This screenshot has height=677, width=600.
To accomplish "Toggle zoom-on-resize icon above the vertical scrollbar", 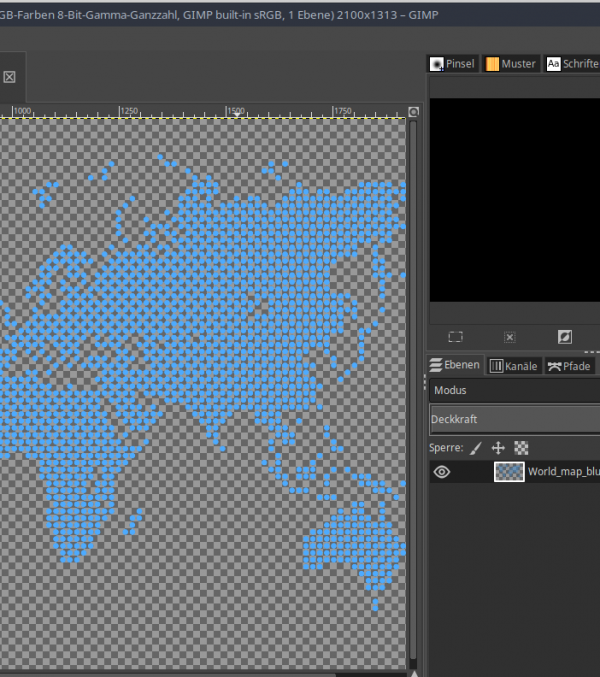I will (x=413, y=112).
